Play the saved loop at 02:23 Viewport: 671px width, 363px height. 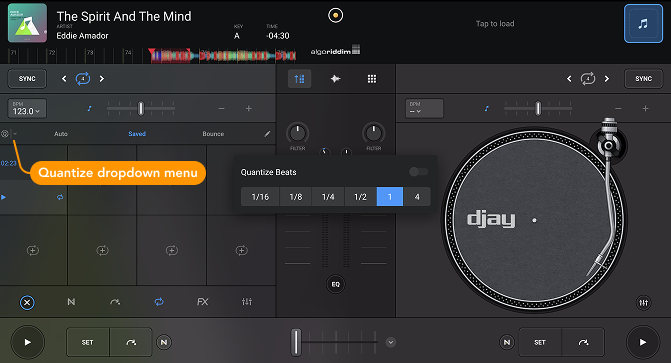(x=3, y=197)
